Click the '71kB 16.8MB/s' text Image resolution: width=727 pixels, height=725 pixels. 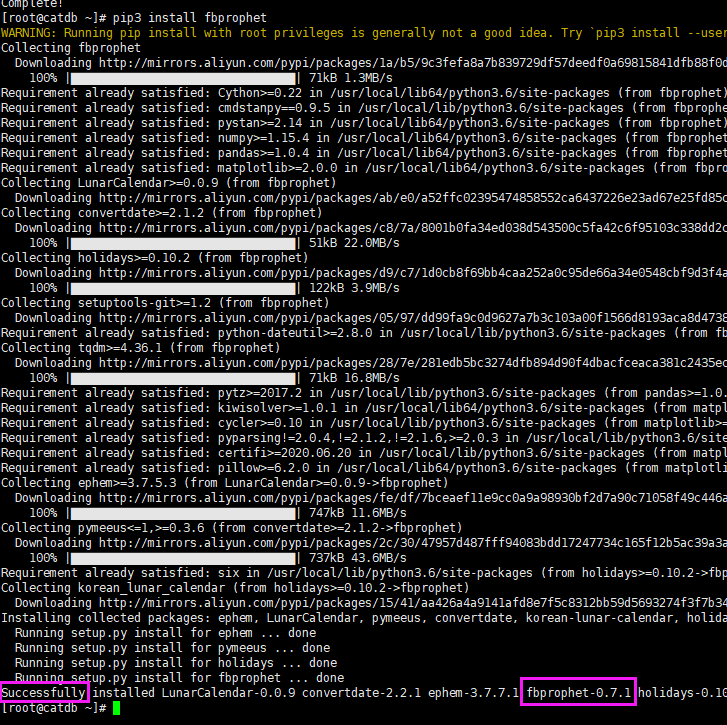[x=354, y=378]
